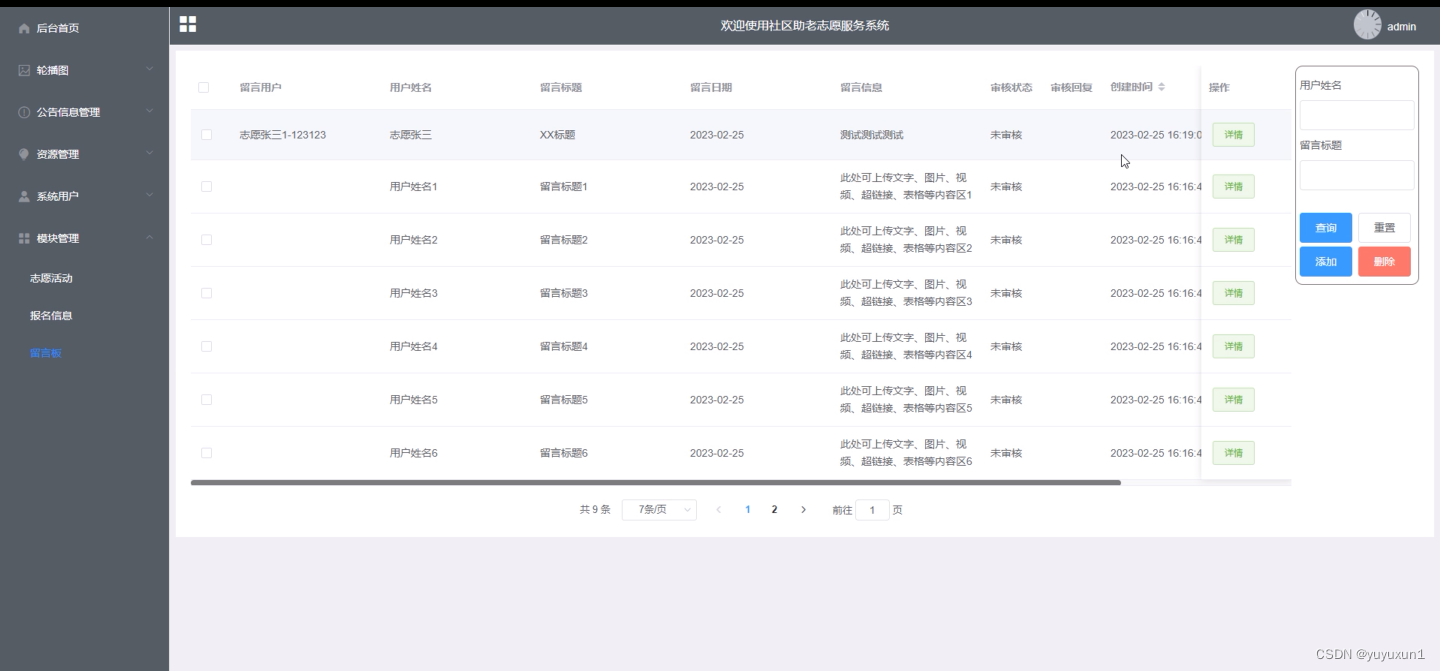Focus the 用户姓名 search field

pos(1356,115)
